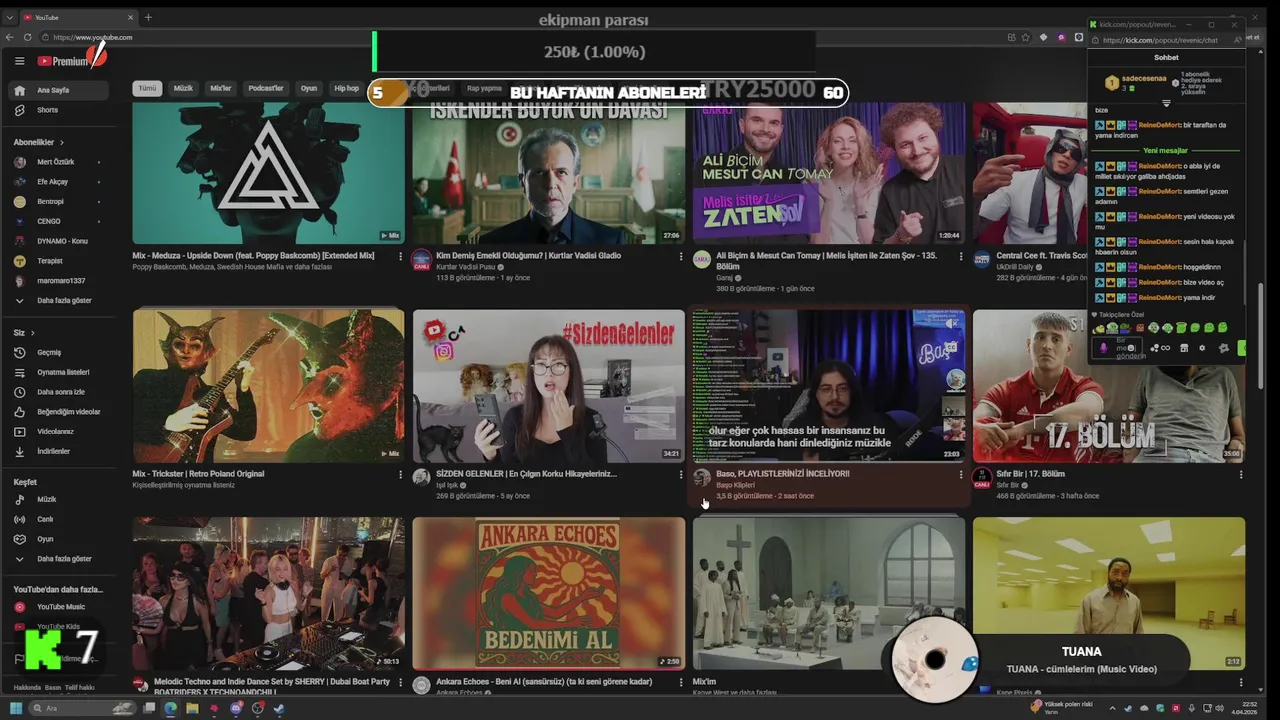Image resolution: width=1280 pixels, height=720 pixels.
Task: Open Geçmiş (history) in sidebar
Action: (59, 352)
